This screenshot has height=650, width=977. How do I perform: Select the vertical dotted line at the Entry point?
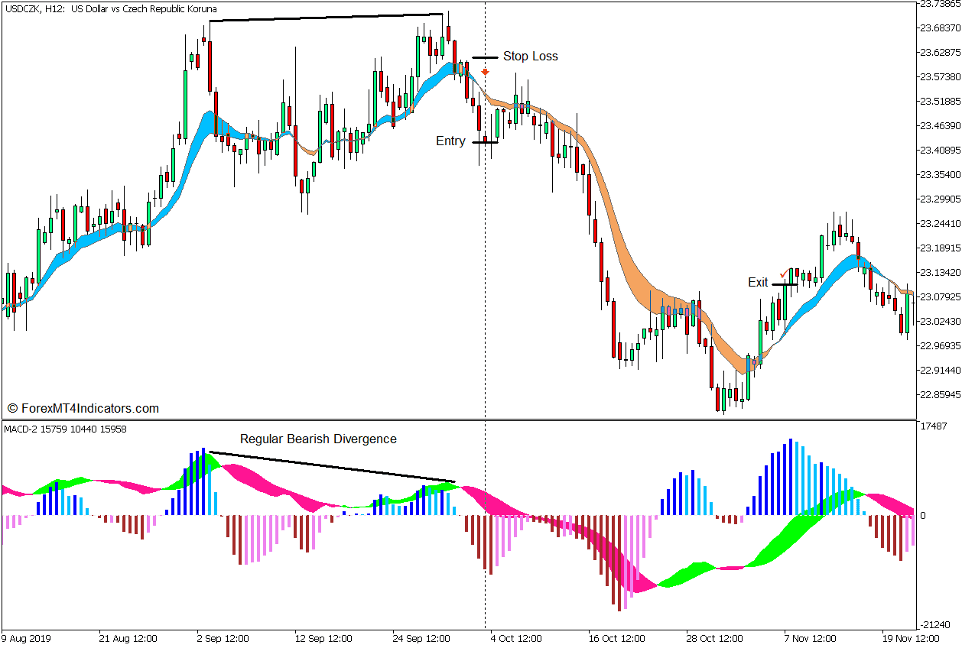[485, 200]
